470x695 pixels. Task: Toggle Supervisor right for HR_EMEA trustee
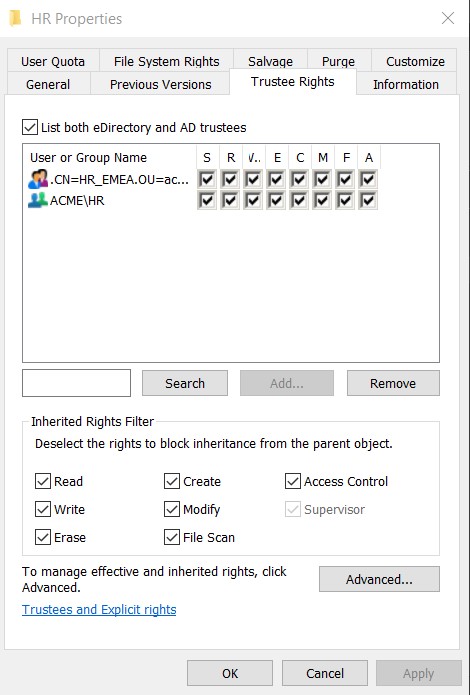207,180
